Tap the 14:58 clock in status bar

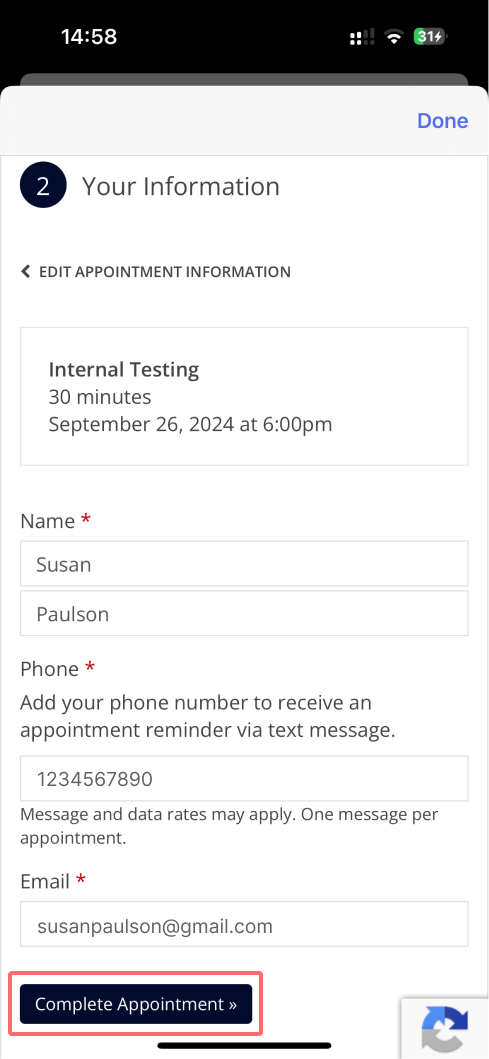(x=88, y=36)
